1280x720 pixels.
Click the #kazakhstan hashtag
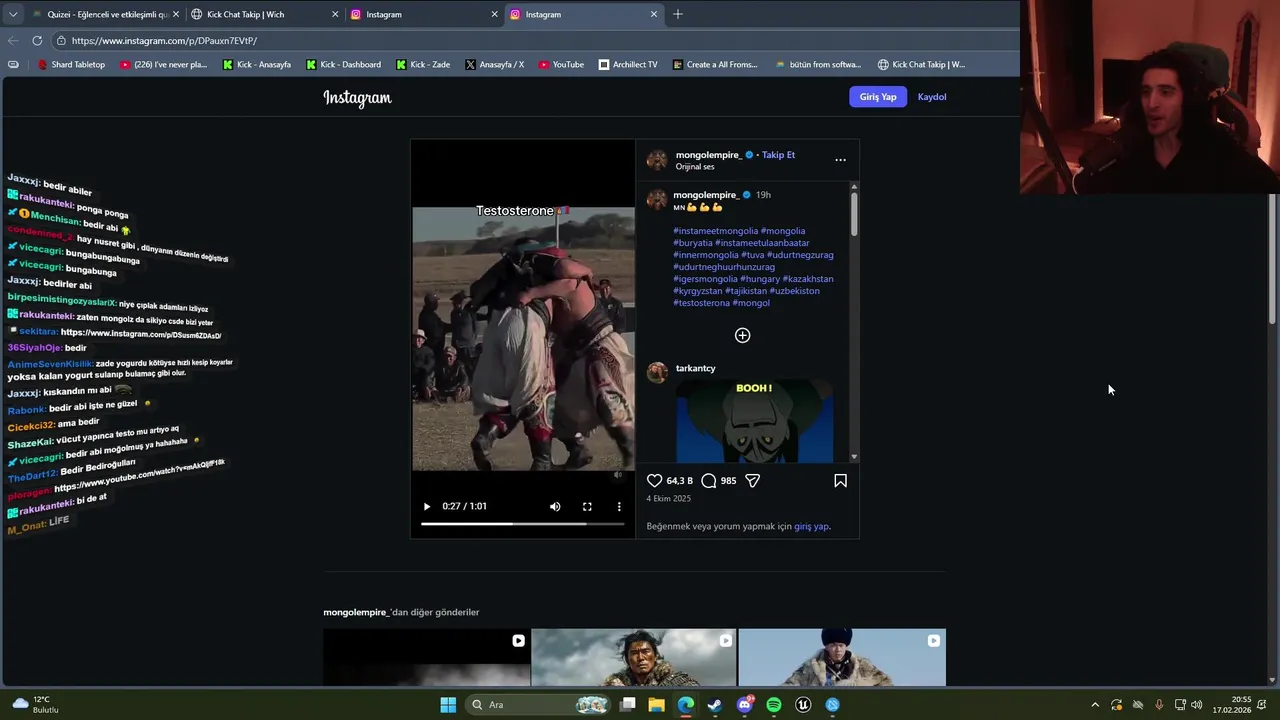(x=808, y=279)
